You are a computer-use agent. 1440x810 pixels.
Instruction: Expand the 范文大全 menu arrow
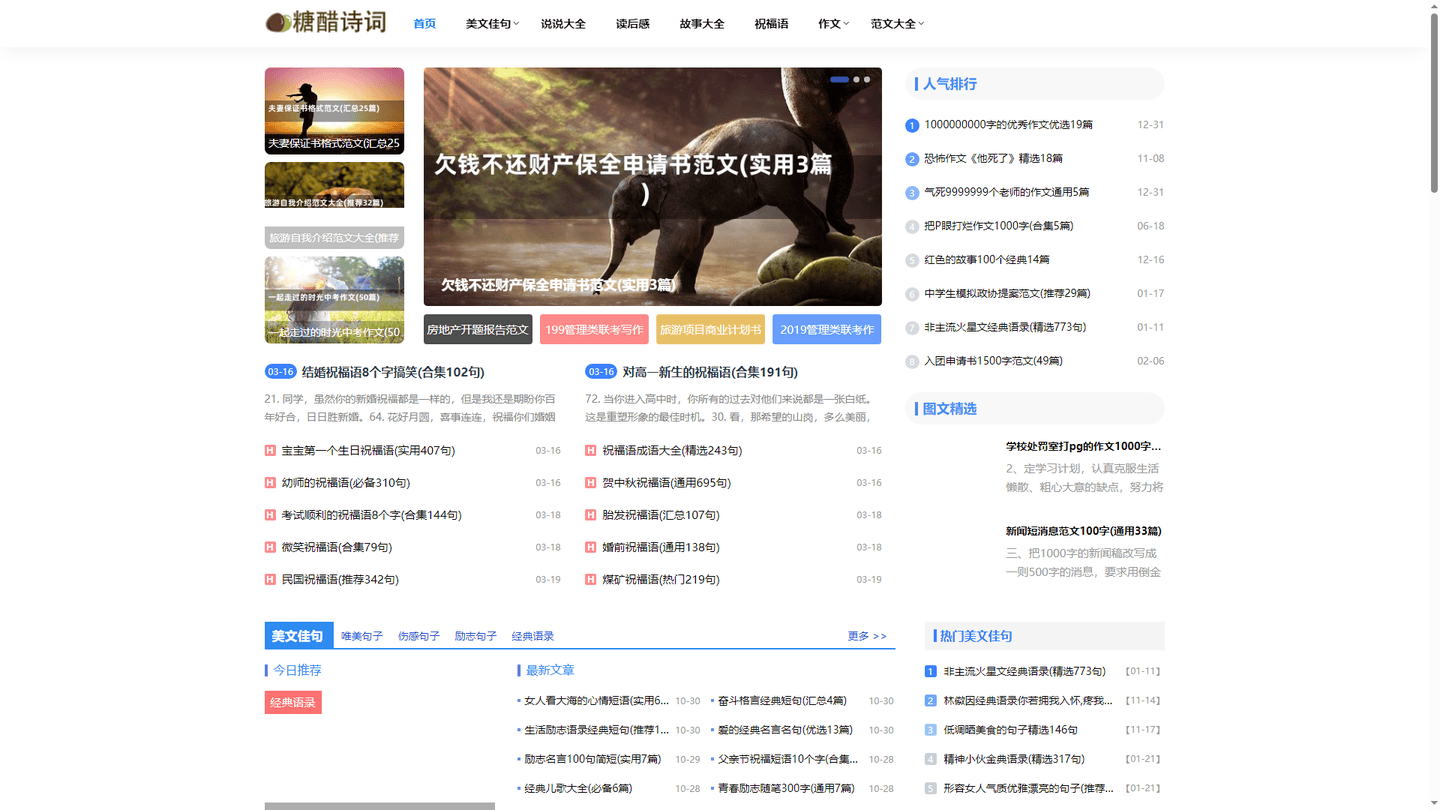point(921,24)
